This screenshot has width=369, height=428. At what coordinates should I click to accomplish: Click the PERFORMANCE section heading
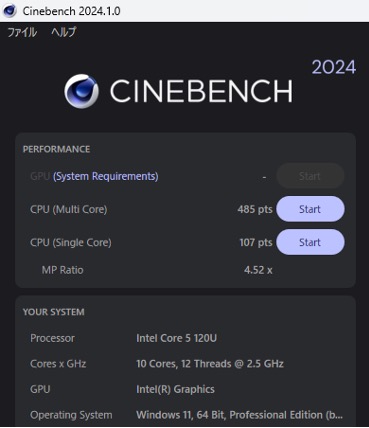(x=56, y=149)
